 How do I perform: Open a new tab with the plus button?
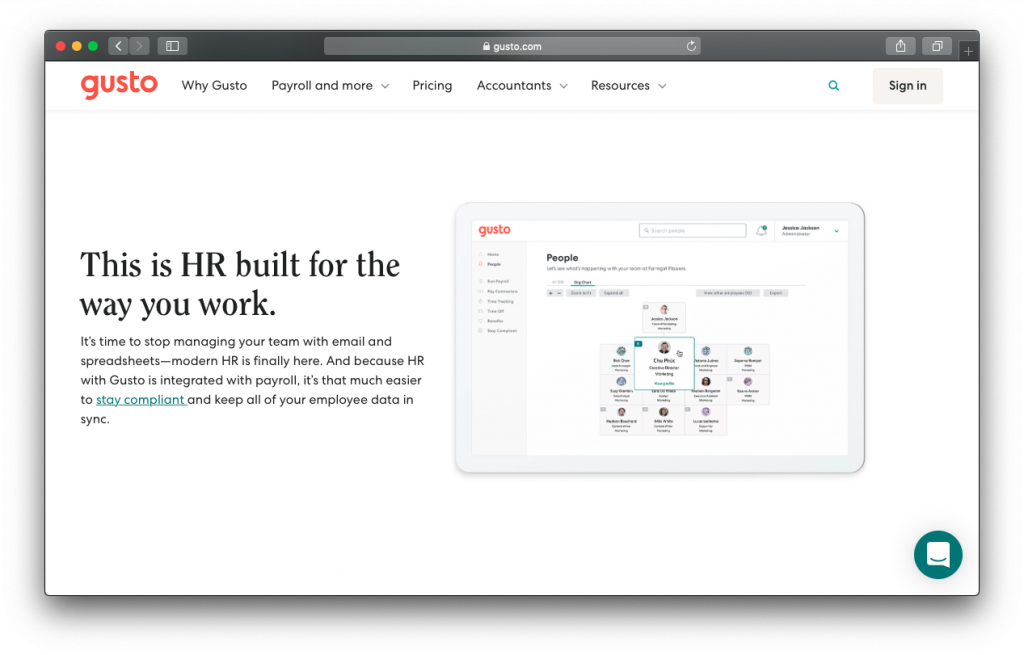click(968, 50)
